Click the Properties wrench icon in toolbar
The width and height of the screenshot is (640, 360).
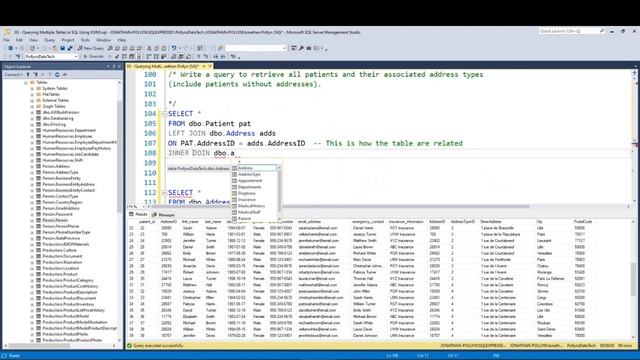(x=301, y=48)
